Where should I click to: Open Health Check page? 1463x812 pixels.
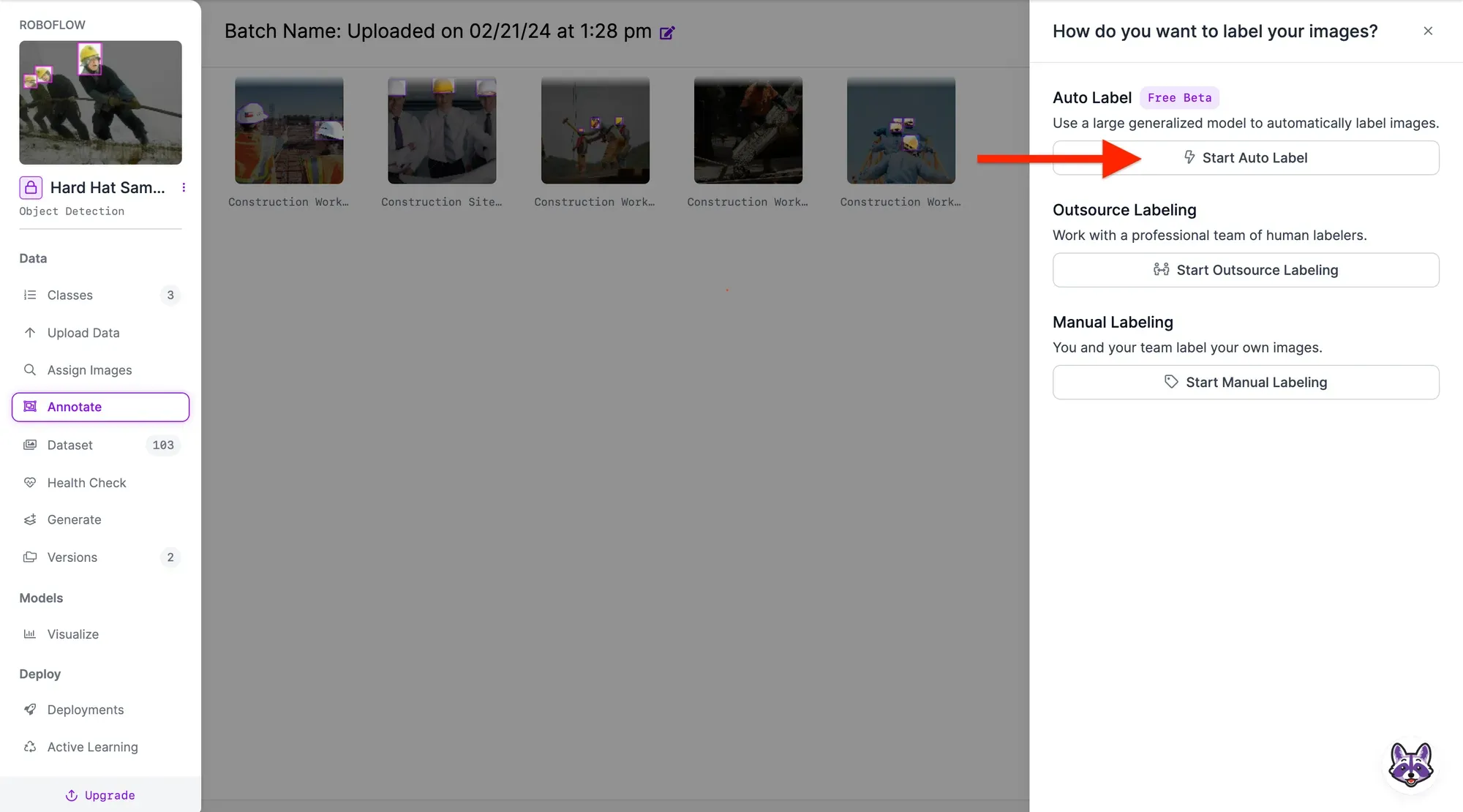pos(86,483)
